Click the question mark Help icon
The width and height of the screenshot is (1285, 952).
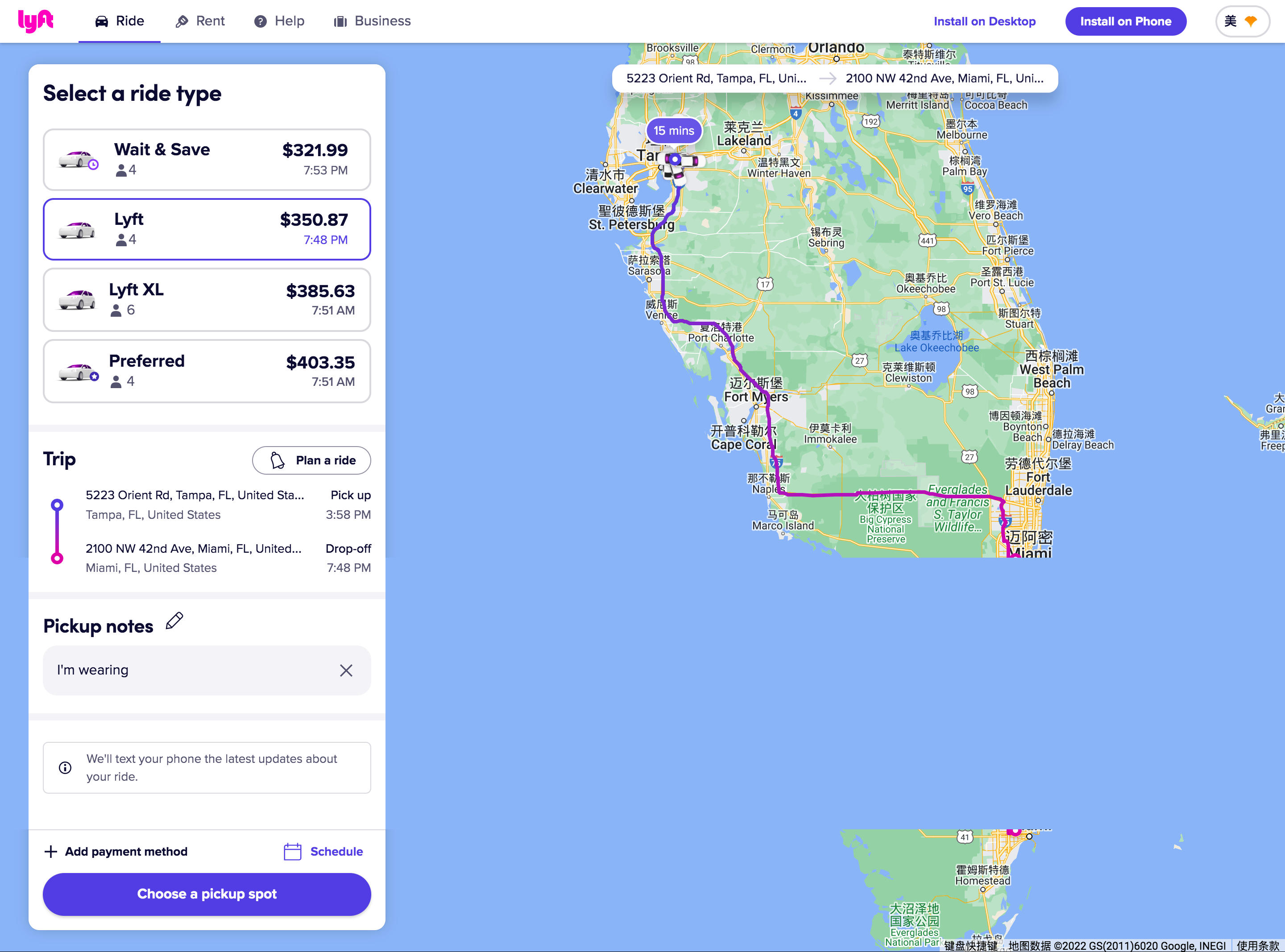pos(261,21)
